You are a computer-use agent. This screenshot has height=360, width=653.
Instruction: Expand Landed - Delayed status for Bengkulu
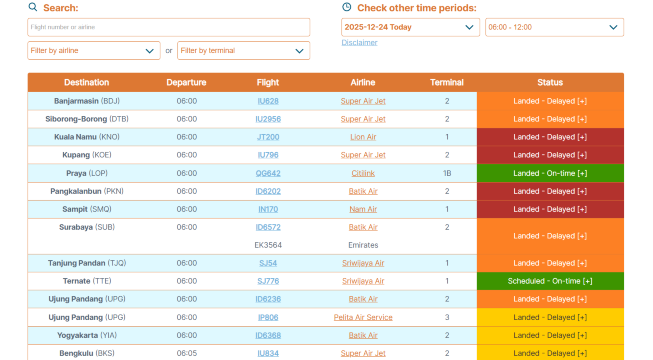tap(550, 352)
